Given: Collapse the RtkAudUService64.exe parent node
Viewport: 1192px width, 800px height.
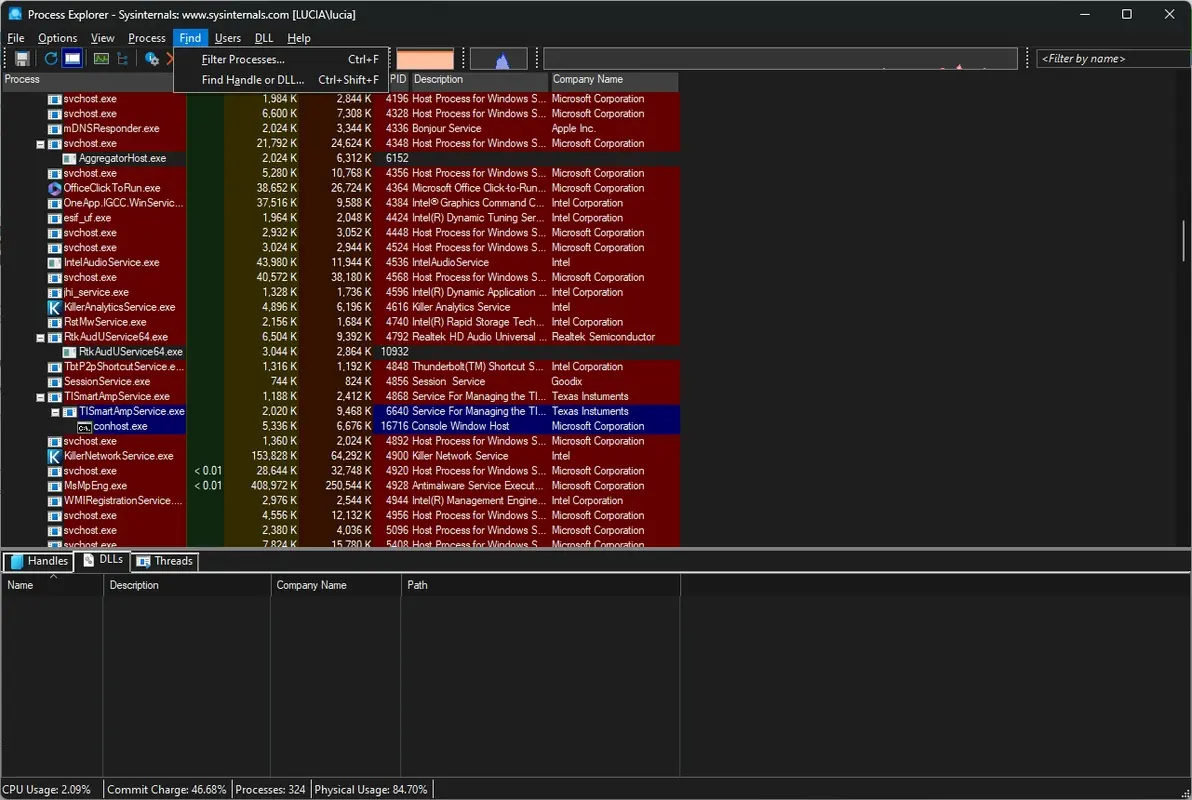Looking at the screenshot, I should 40,337.
